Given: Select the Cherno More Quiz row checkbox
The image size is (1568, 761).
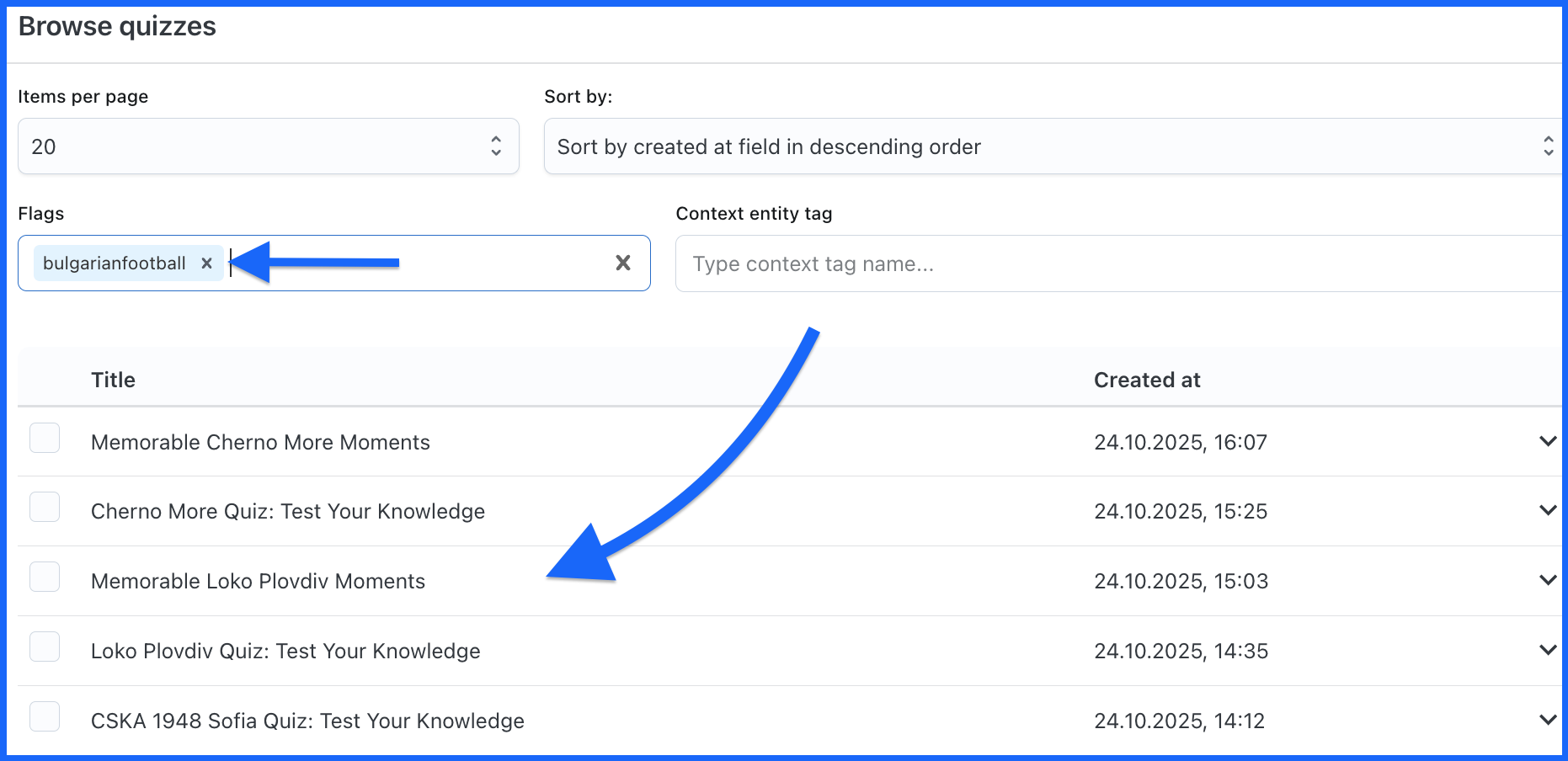Looking at the screenshot, I should click(x=45, y=508).
